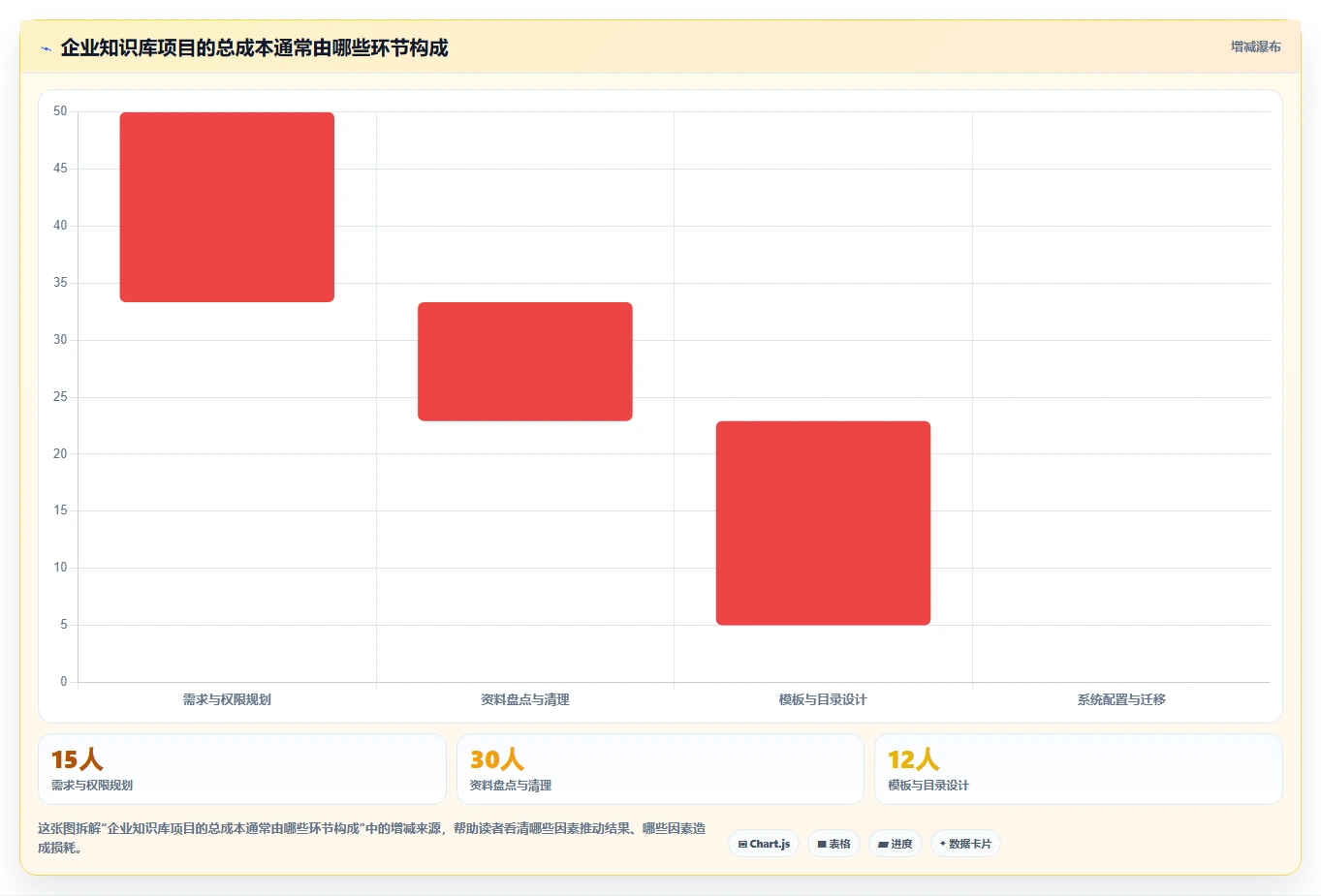Click the description paragraph starting 这张图拆解
Screen dimensions: 1321x896
372,838
